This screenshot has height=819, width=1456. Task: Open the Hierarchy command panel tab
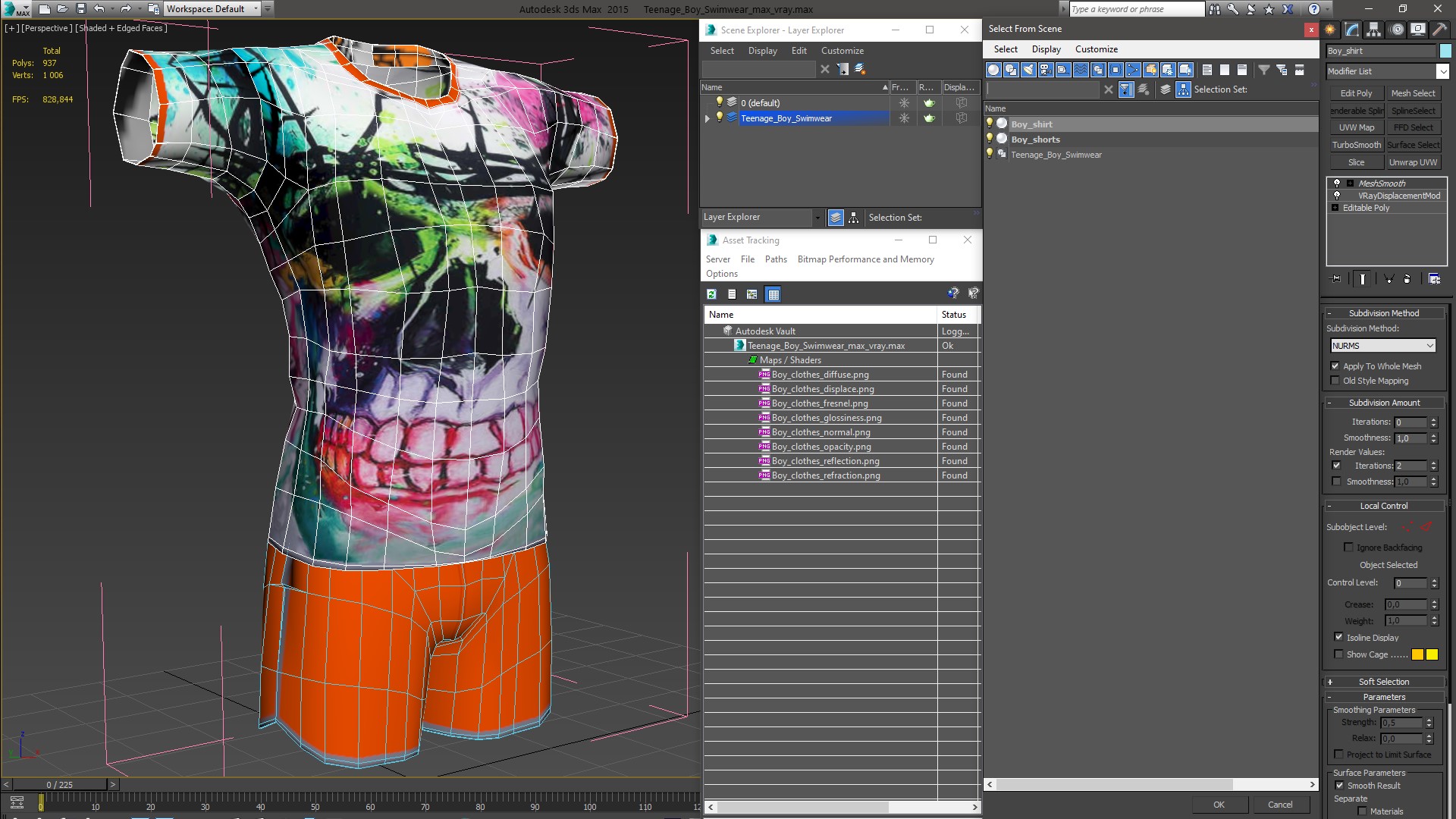click(1374, 30)
